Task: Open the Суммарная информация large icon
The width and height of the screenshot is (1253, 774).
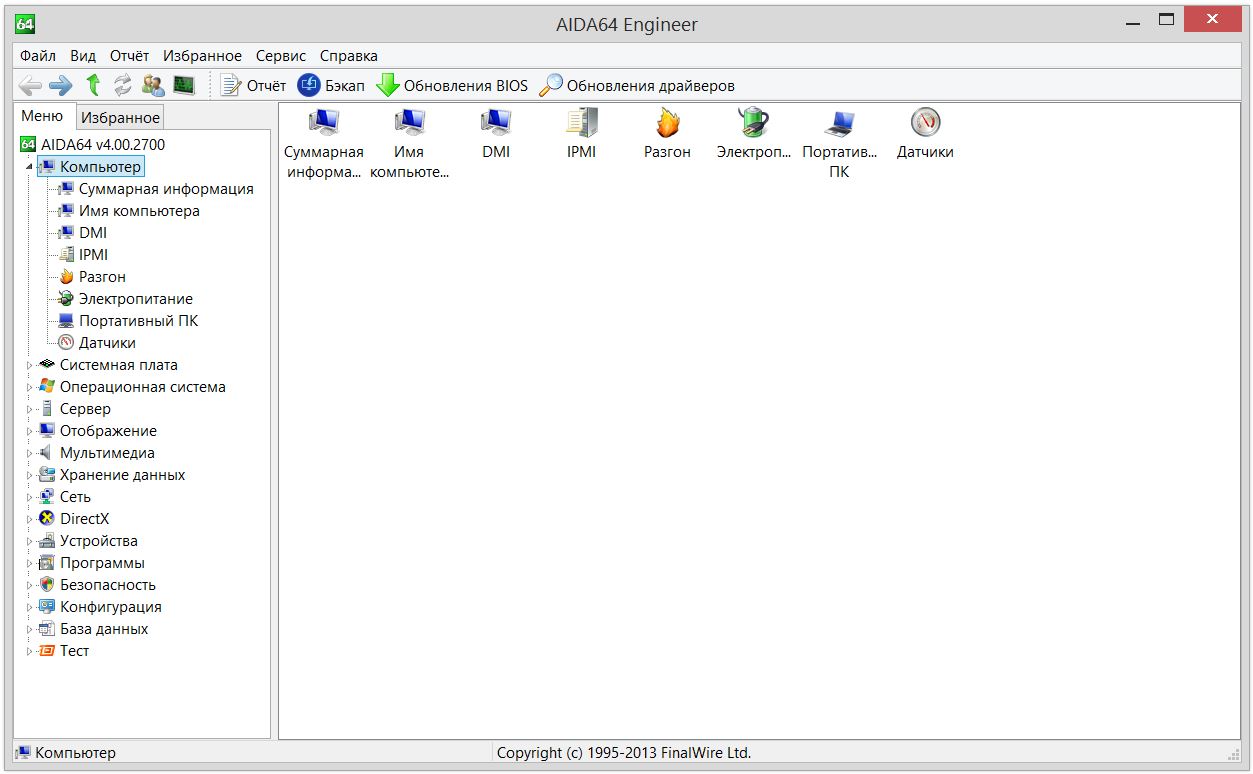Action: (x=324, y=143)
